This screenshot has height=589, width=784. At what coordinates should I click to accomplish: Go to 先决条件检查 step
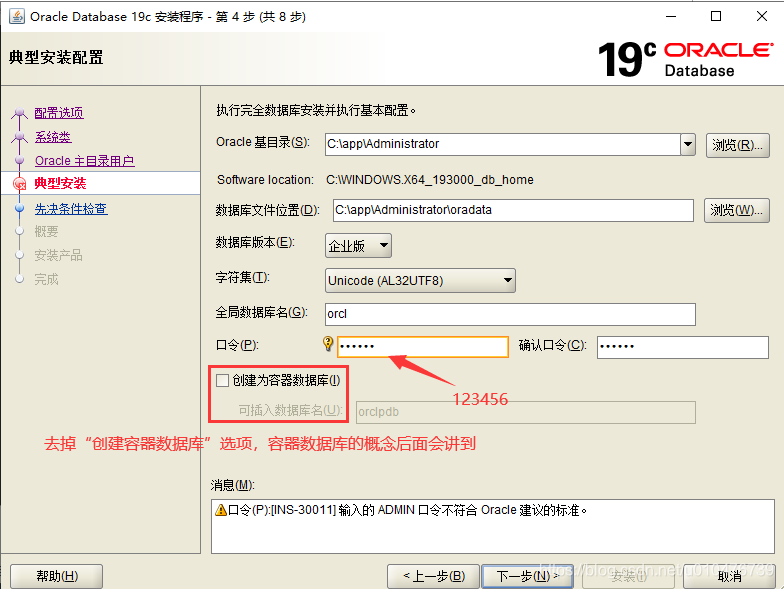71,209
